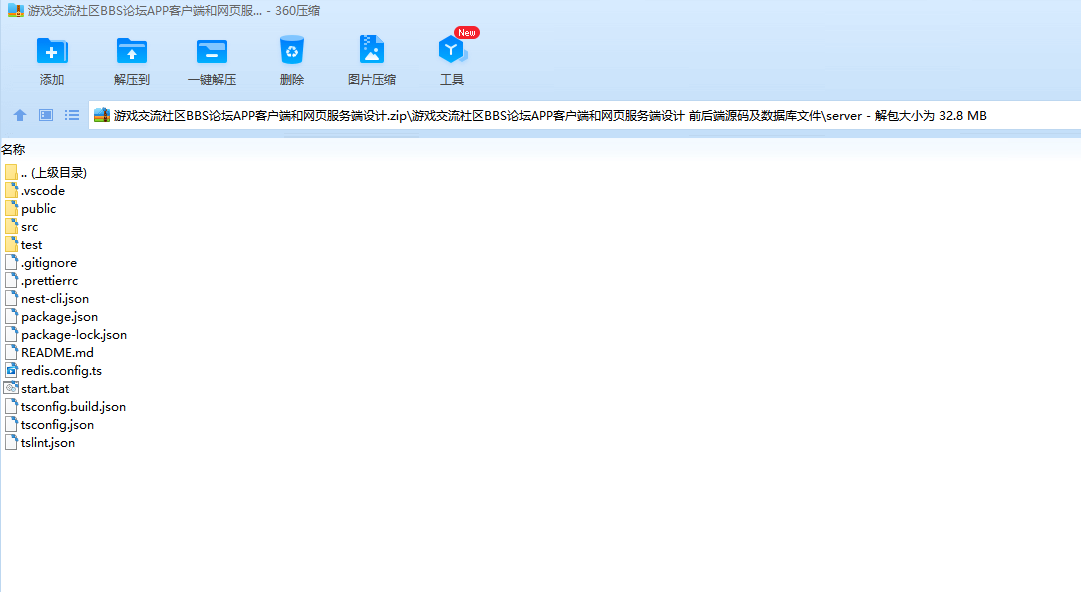
Task: Select the README.md file
Action: point(49,351)
